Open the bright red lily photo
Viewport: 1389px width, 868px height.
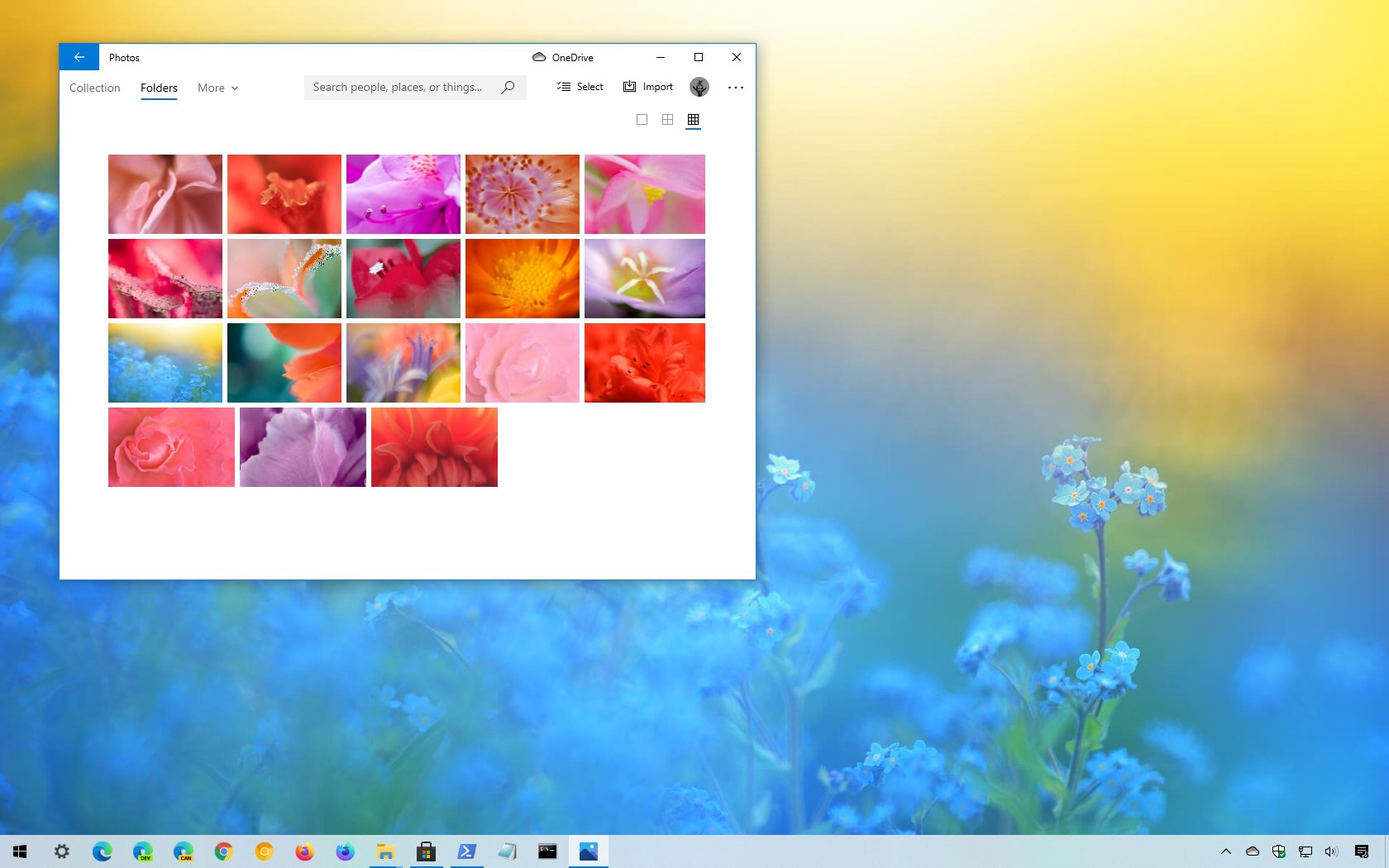coord(645,363)
